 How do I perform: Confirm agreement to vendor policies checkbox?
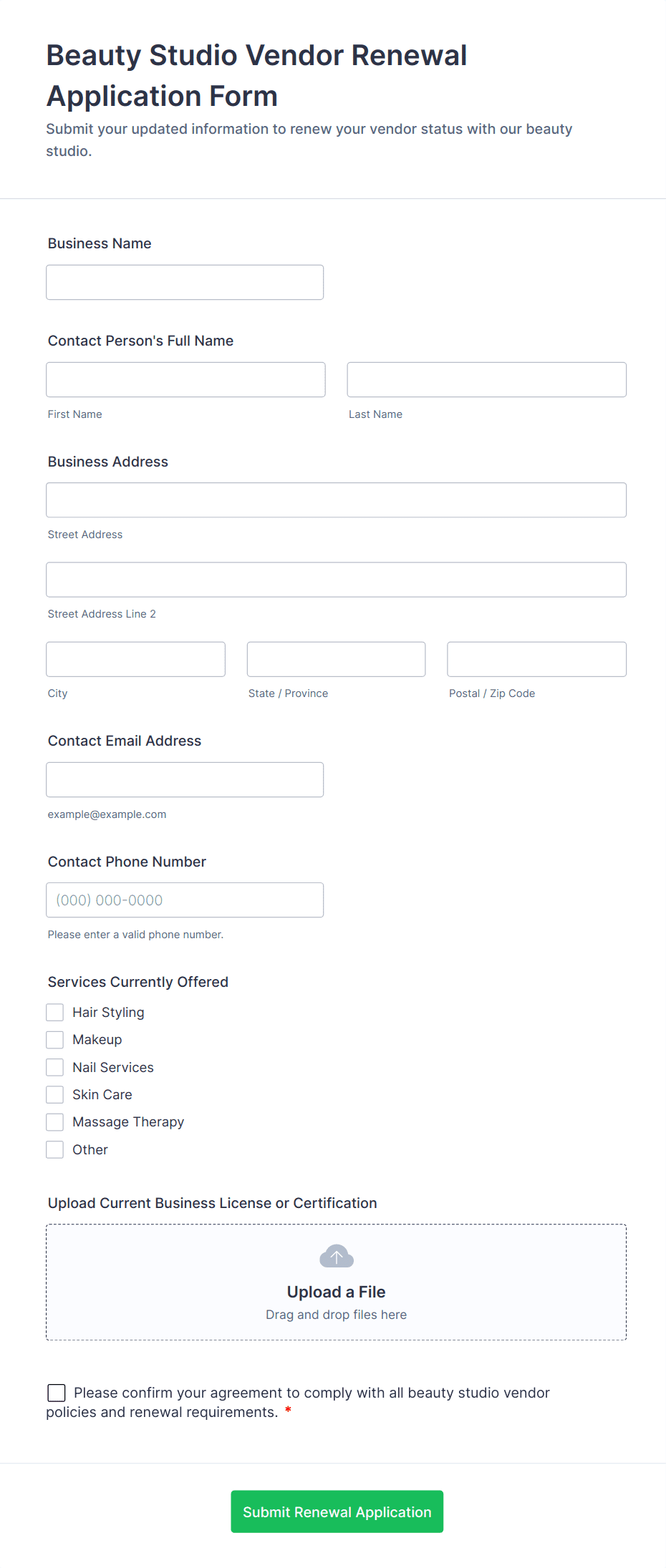(x=57, y=1392)
